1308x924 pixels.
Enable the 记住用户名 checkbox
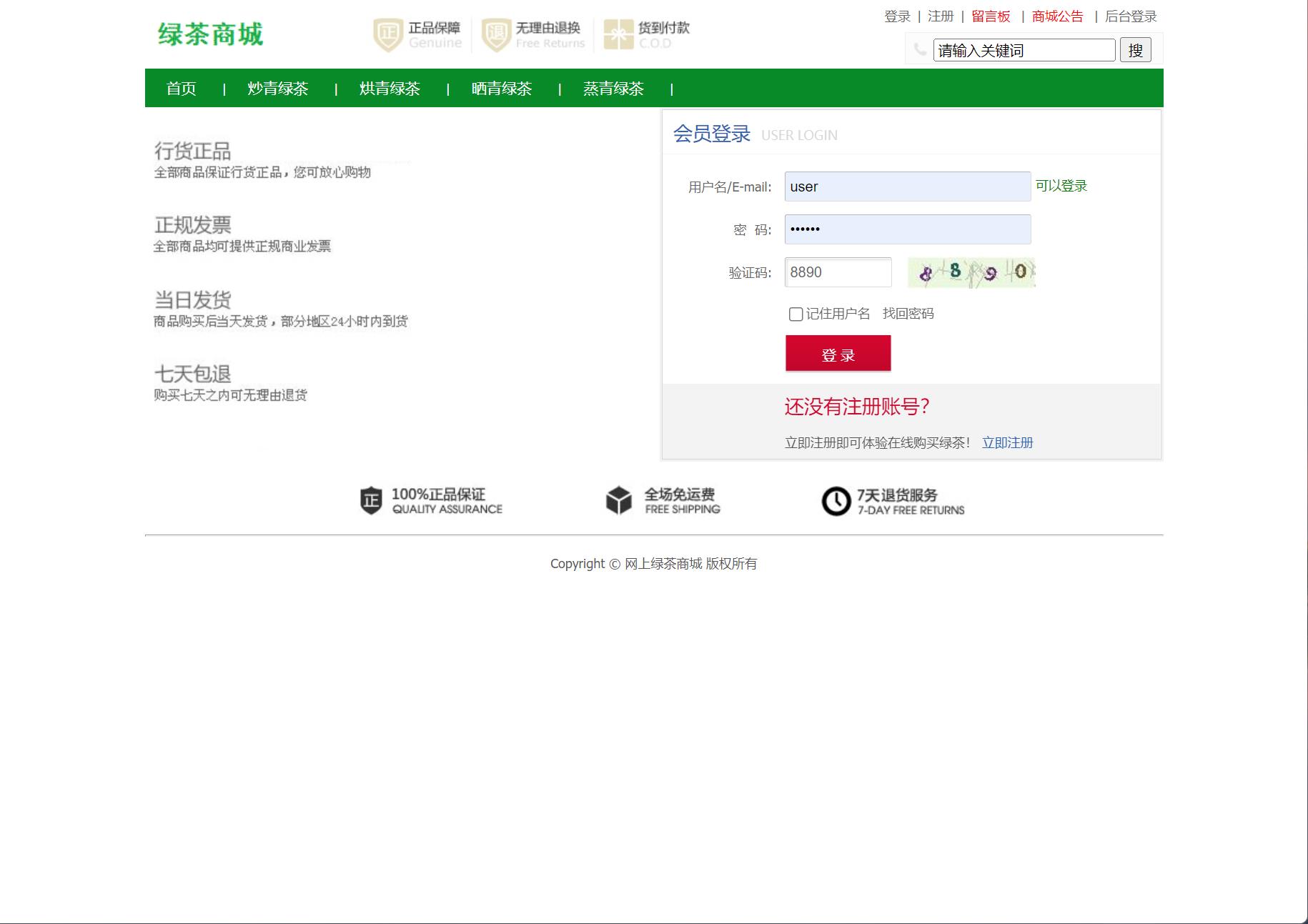[x=795, y=314]
